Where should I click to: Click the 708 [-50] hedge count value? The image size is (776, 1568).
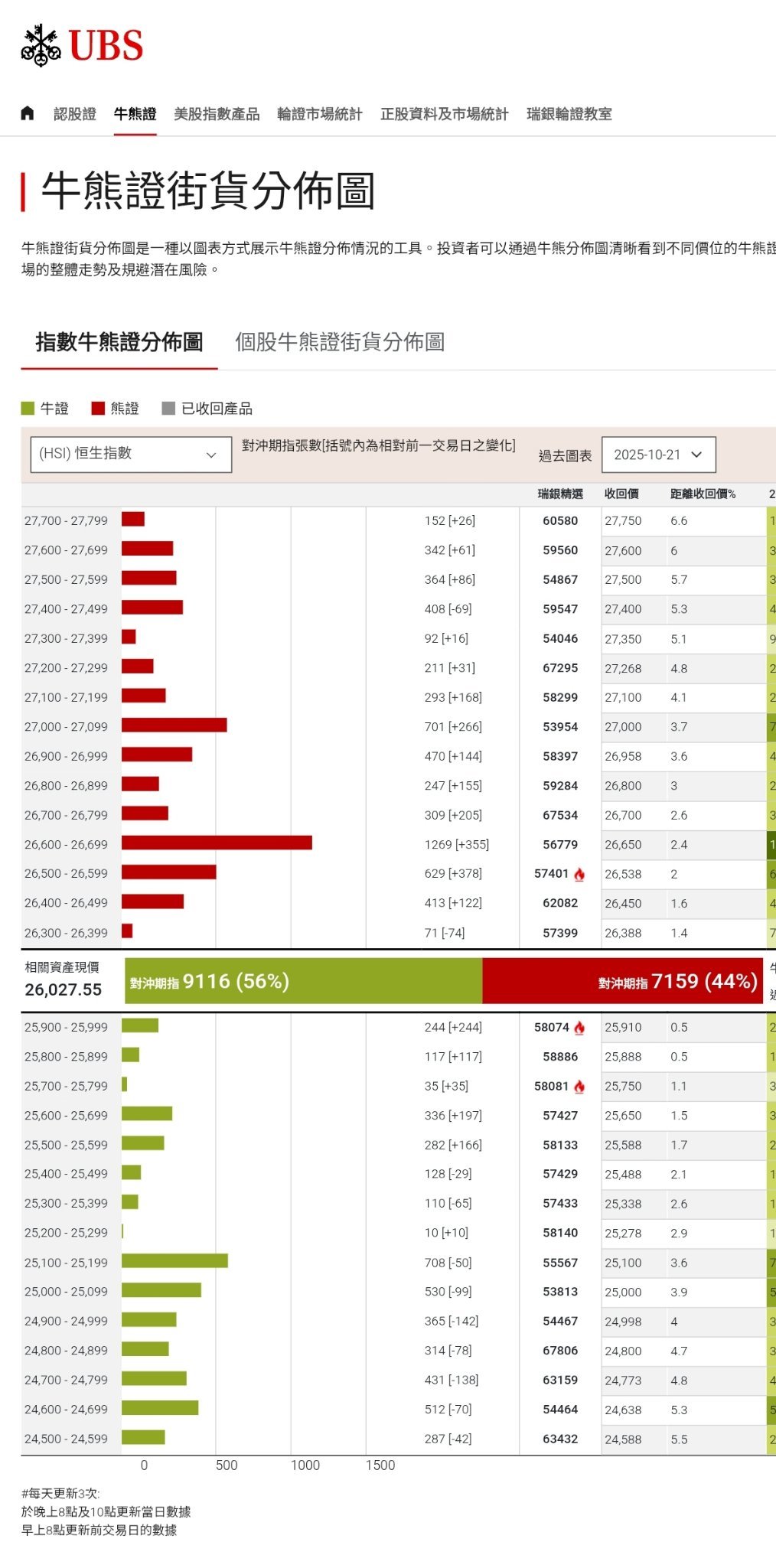coord(448,1263)
